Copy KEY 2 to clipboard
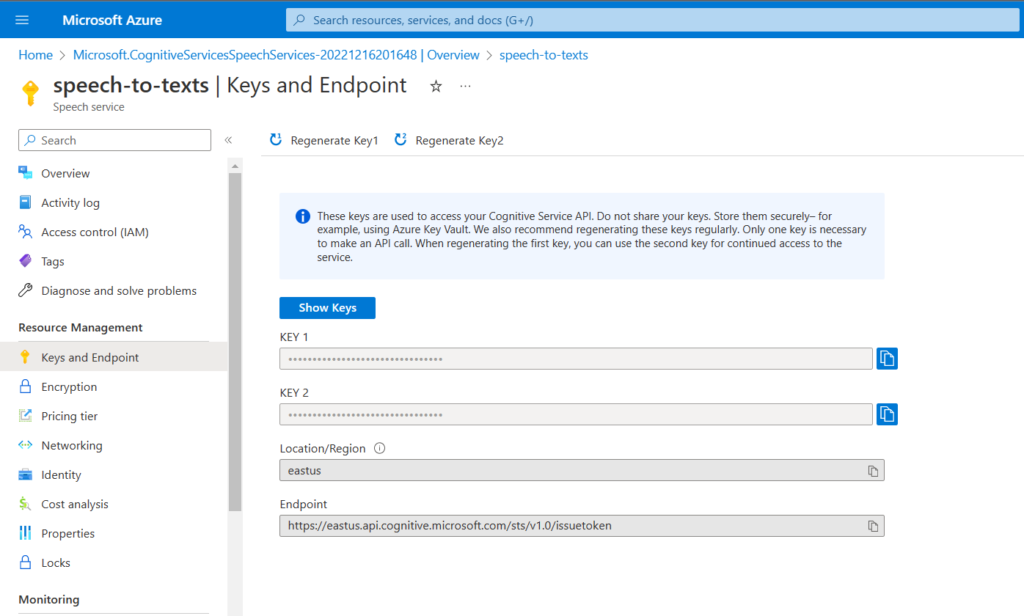Image resolution: width=1024 pixels, height=616 pixels. 887,414
